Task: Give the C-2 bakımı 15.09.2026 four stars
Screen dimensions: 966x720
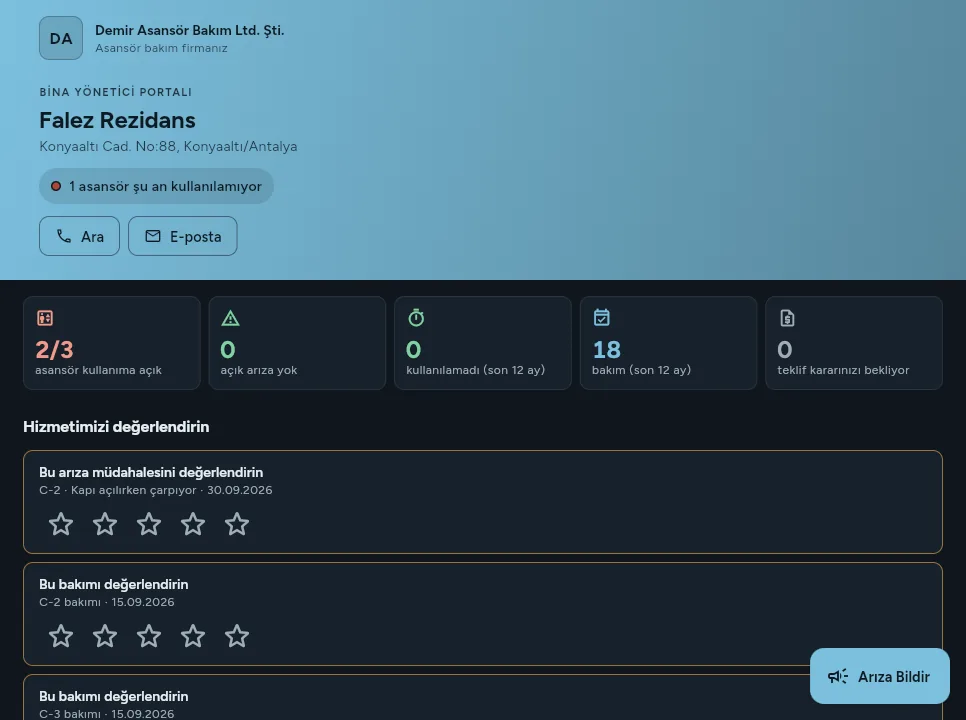Action: 193,636
